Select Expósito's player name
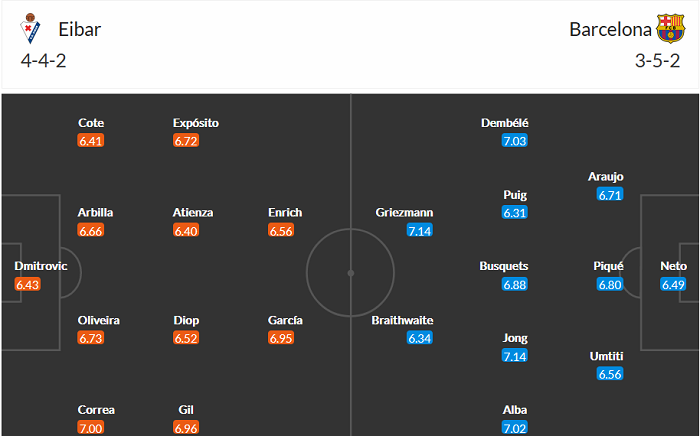700x436 pixels. tap(196, 123)
